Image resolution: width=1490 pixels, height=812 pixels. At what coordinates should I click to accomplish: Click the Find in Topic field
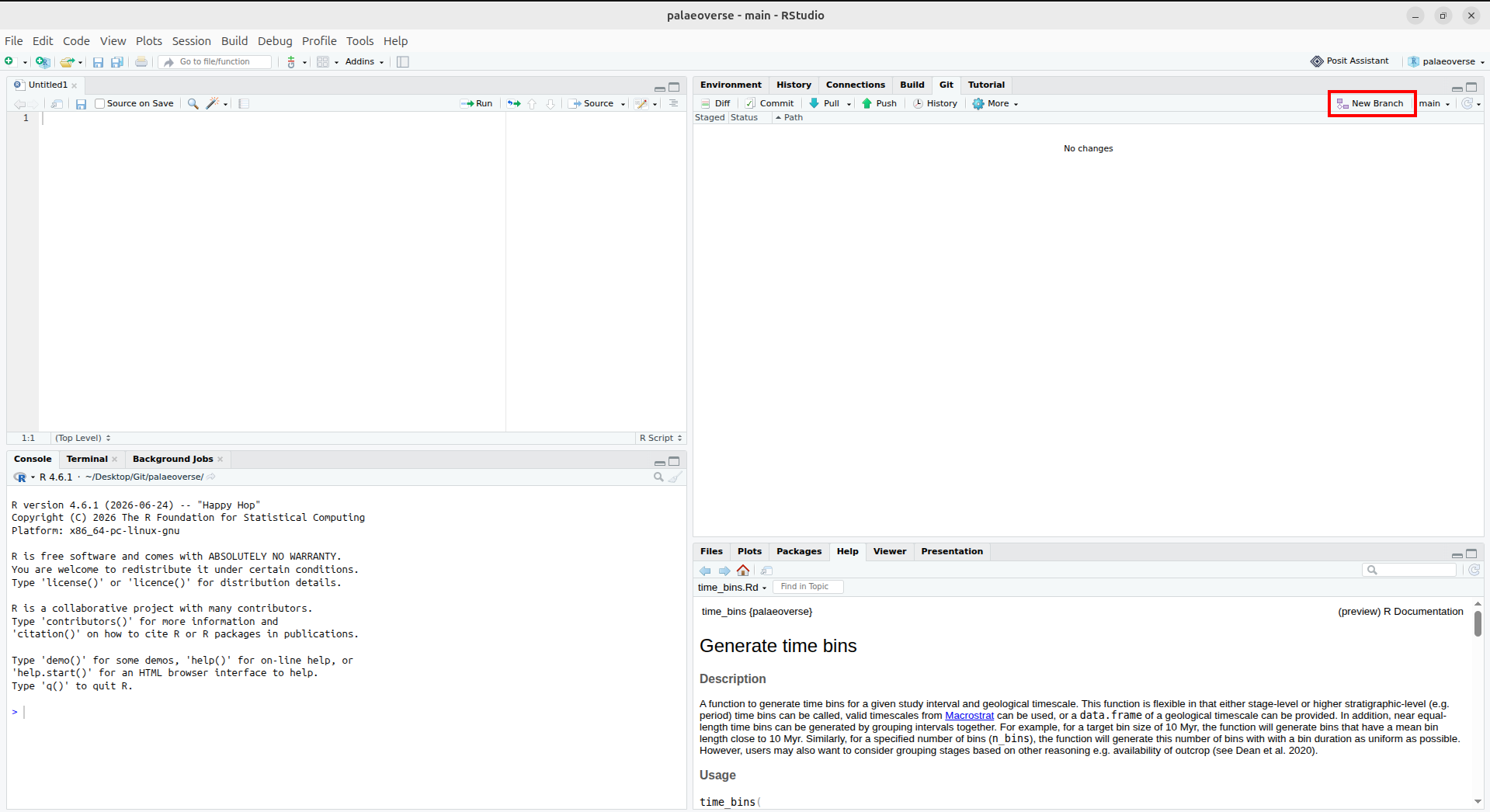coord(808,588)
